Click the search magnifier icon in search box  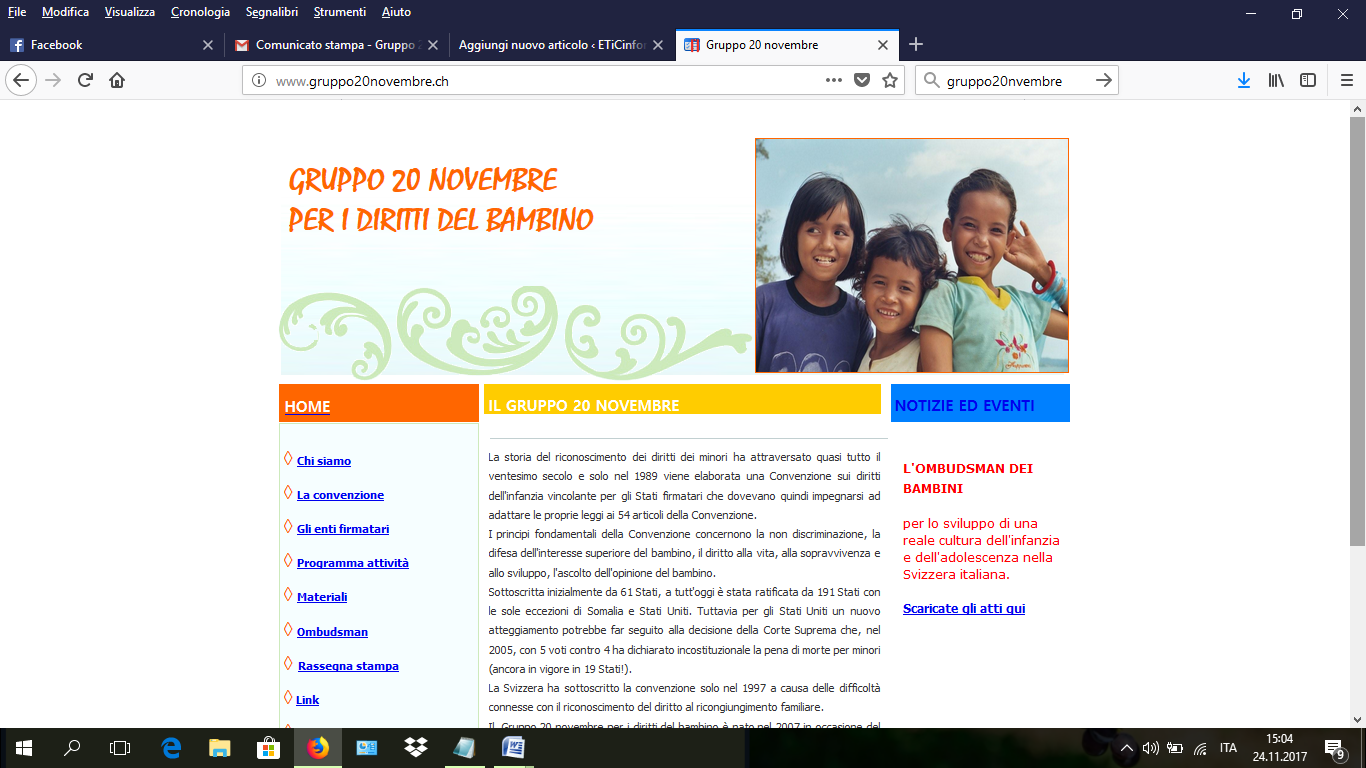coord(930,81)
